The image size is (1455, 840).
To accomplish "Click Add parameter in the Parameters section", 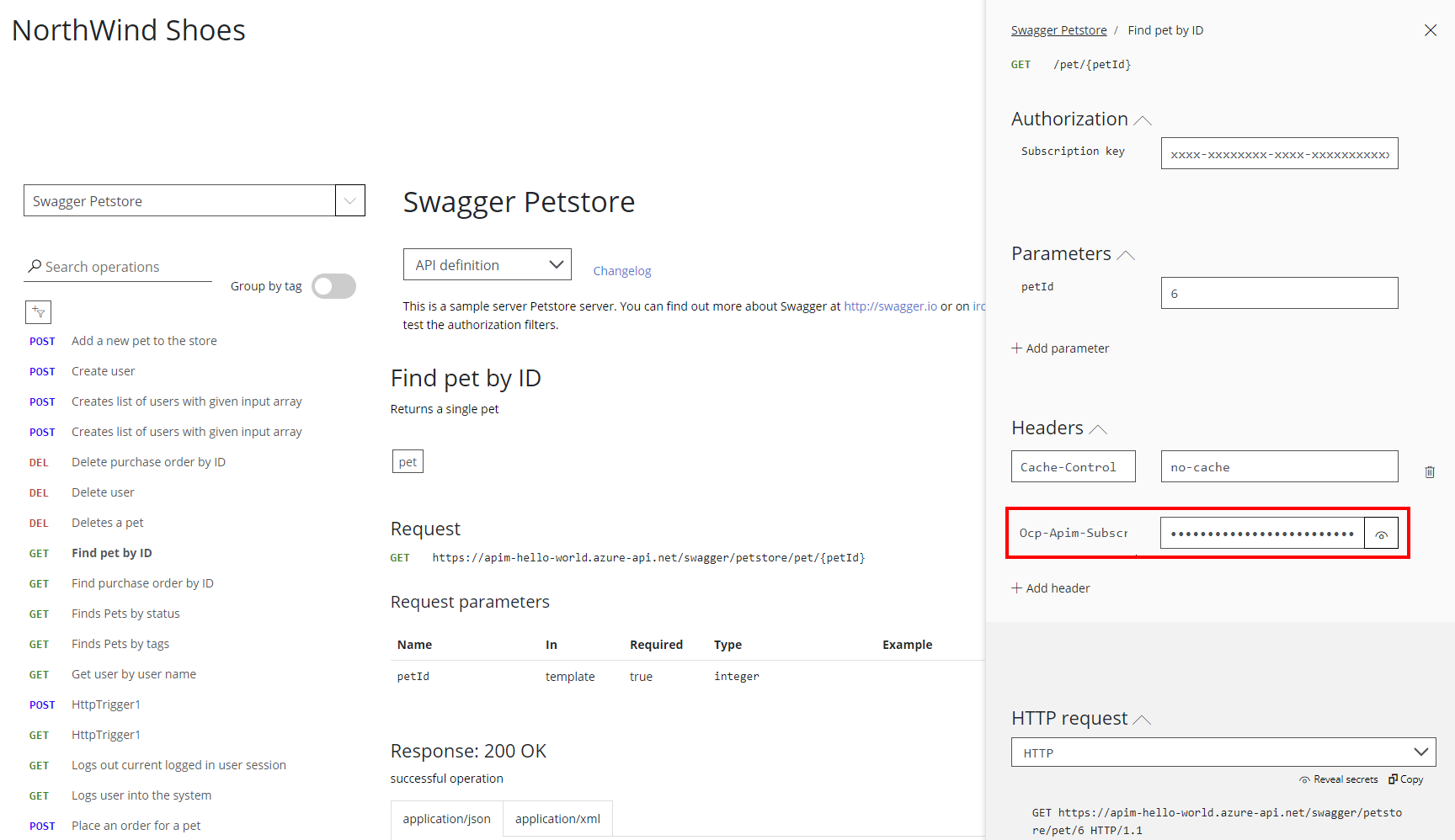I will coord(1060,348).
